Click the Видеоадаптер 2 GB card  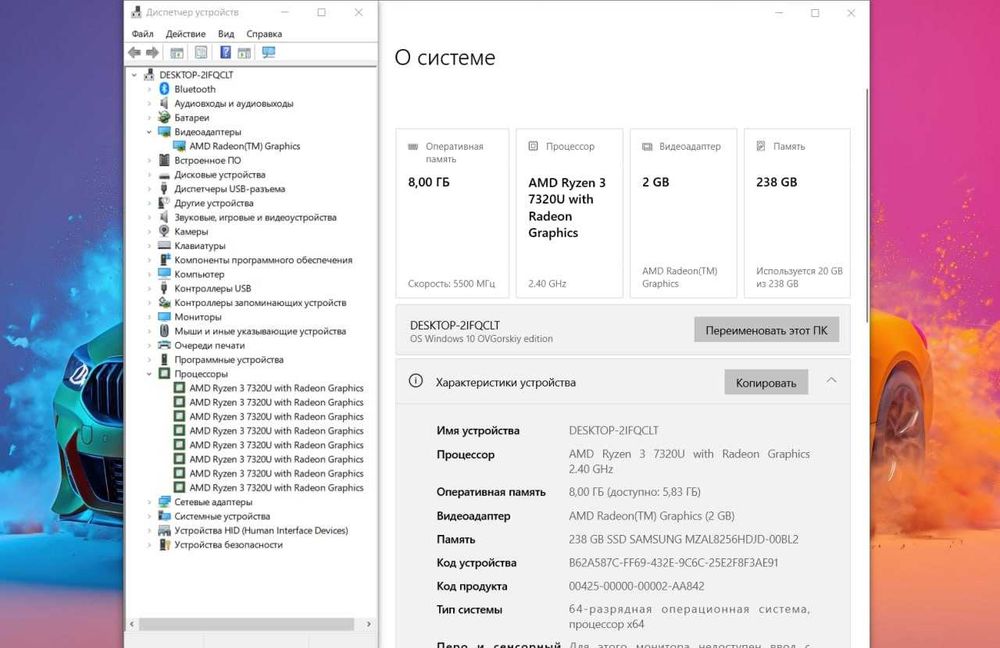(x=683, y=214)
